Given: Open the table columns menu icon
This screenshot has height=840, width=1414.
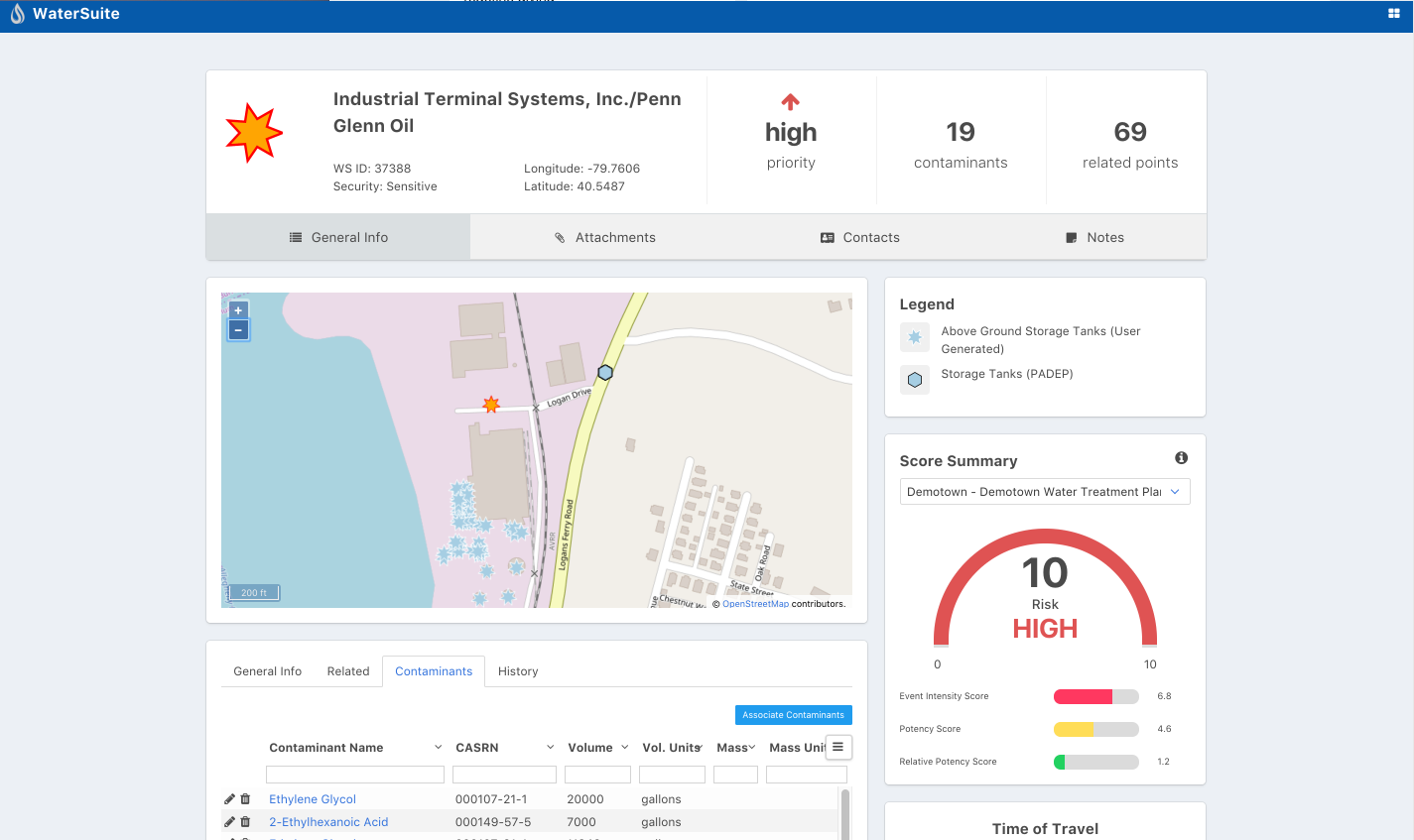Looking at the screenshot, I should pos(838,747).
